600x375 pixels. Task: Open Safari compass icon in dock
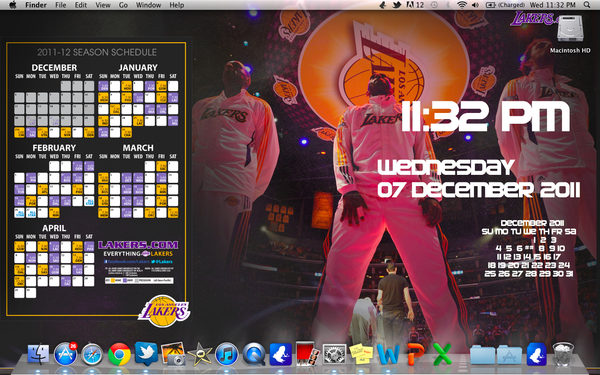click(x=92, y=354)
